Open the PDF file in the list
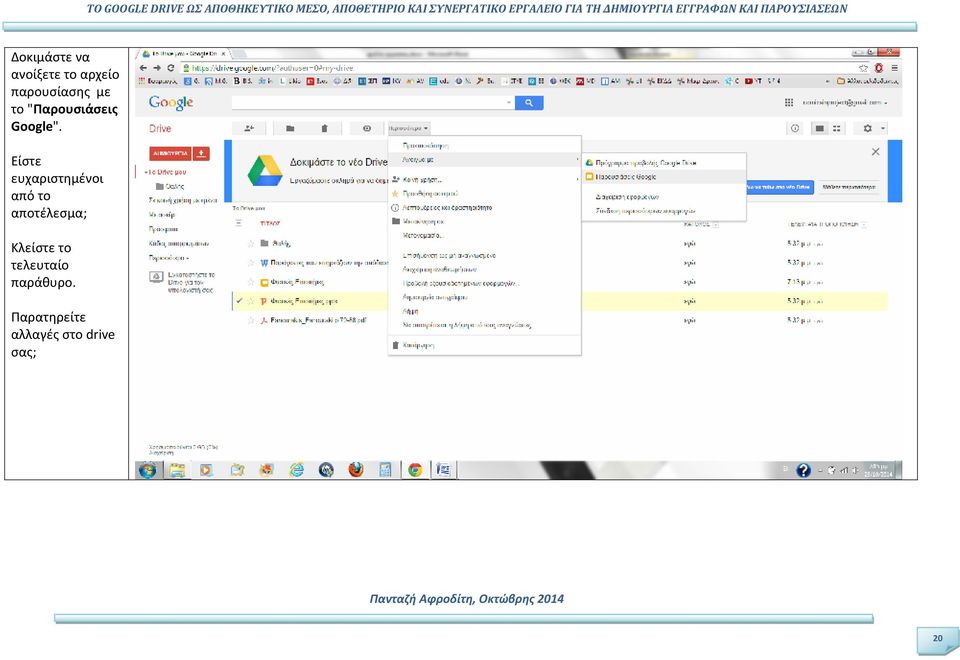 [x=318, y=320]
